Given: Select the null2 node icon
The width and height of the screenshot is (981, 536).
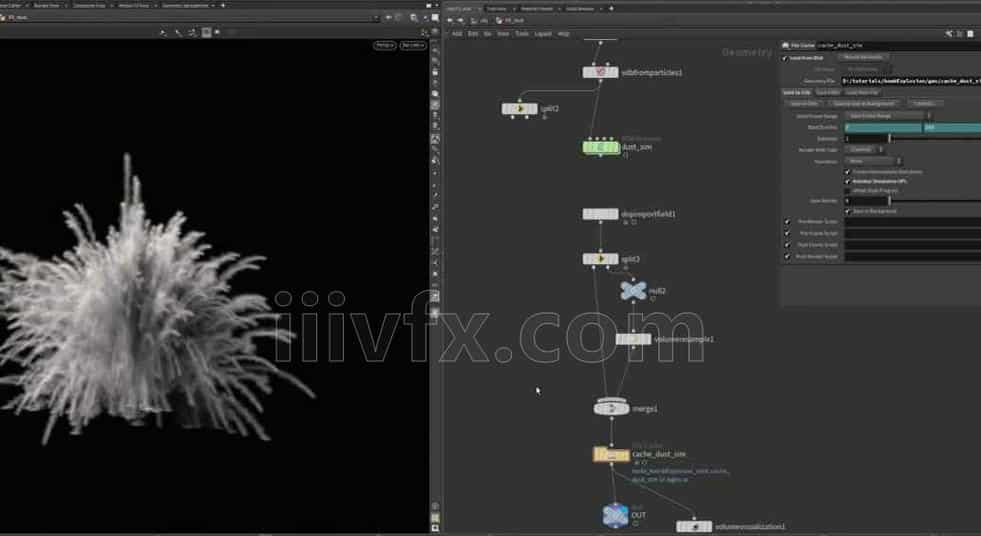Looking at the screenshot, I should 633,291.
